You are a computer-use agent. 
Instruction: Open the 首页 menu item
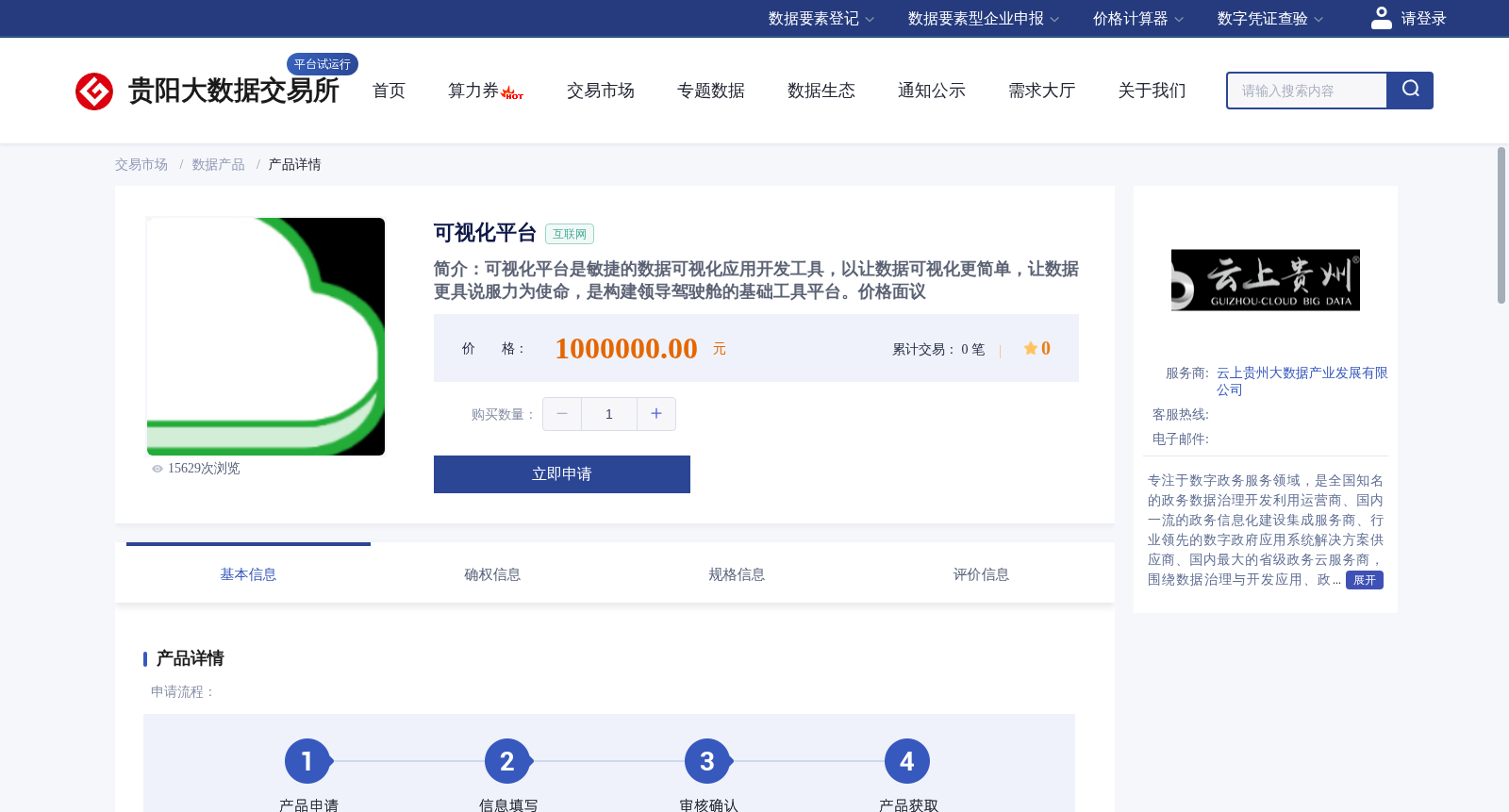[389, 91]
